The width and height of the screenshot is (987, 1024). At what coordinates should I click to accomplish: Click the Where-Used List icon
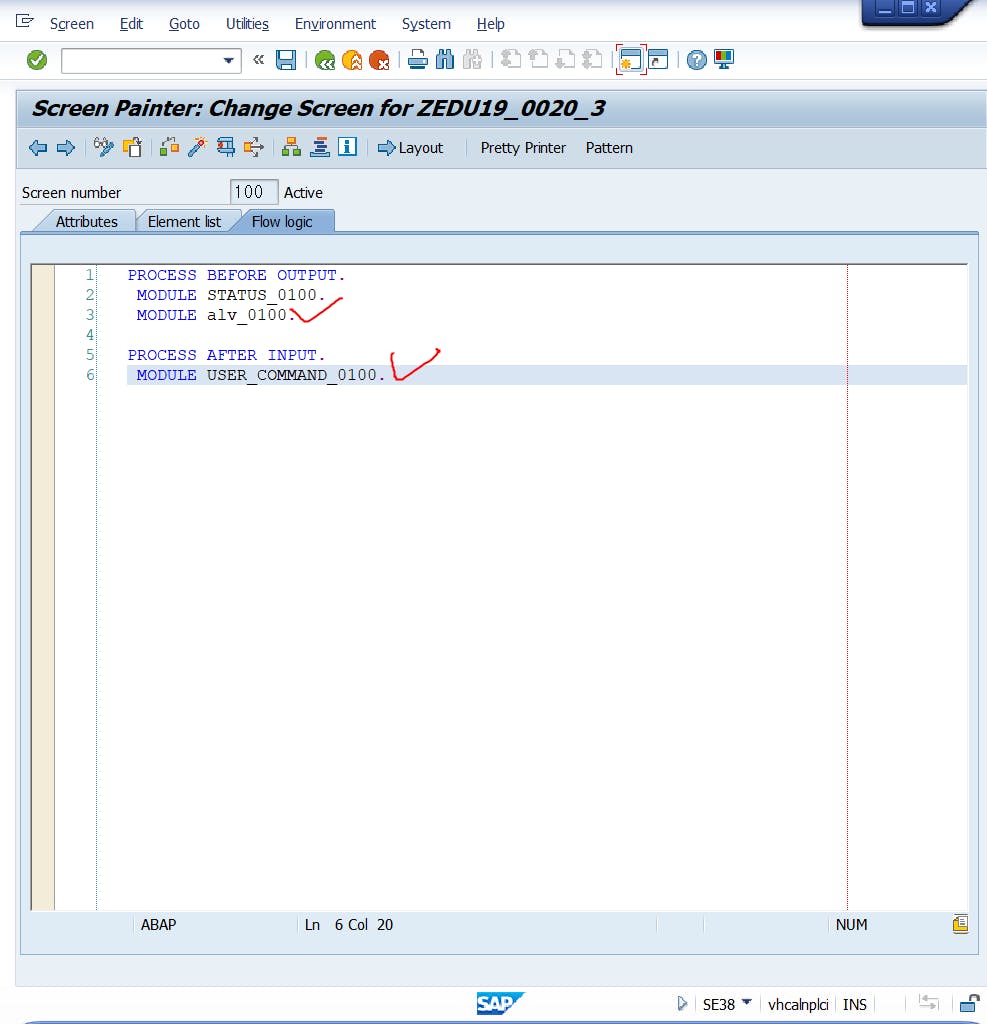tap(253, 148)
